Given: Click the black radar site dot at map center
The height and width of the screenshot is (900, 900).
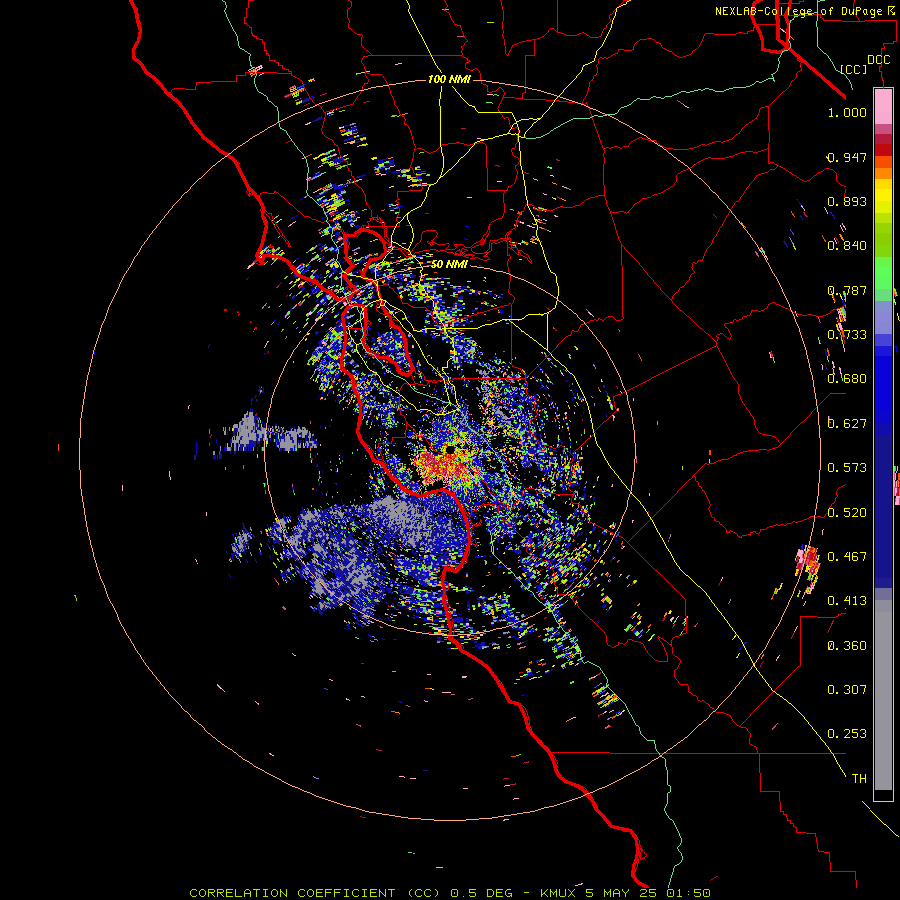Looking at the screenshot, I should [x=451, y=450].
